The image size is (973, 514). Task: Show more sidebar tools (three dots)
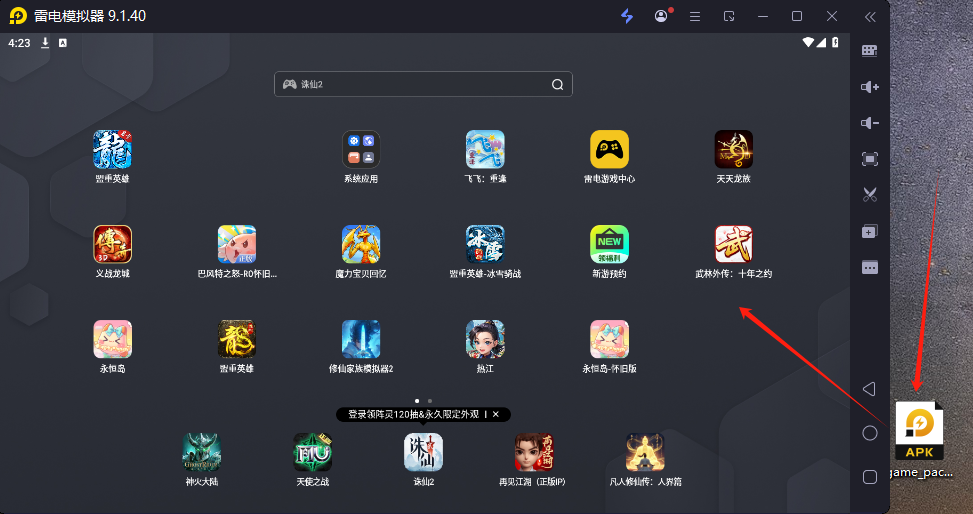tap(869, 267)
